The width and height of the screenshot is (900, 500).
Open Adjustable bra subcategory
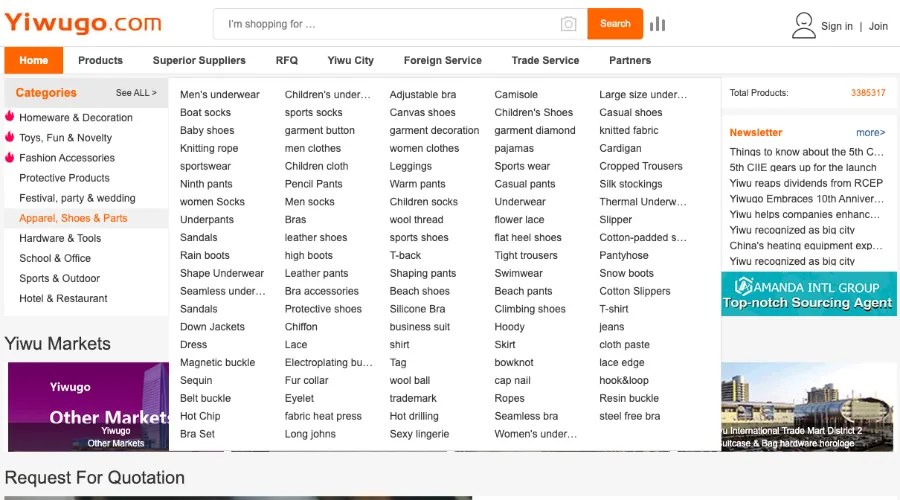422,95
